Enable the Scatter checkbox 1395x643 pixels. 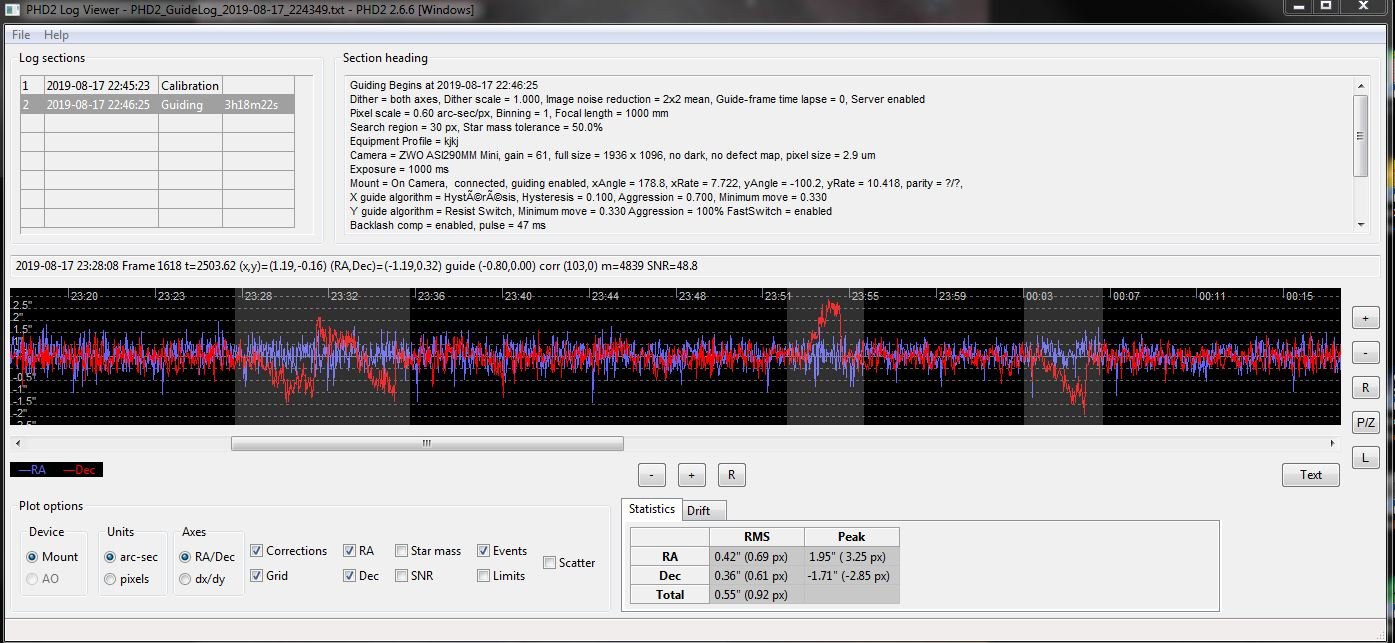[549, 563]
